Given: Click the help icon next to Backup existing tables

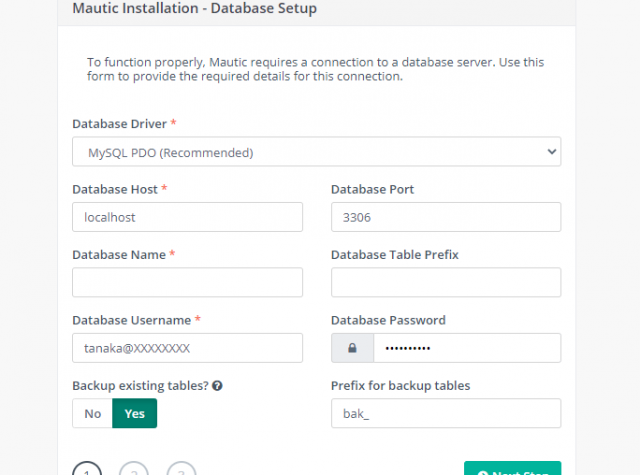Looking at the screenshot, I should [x=217, y=386].
